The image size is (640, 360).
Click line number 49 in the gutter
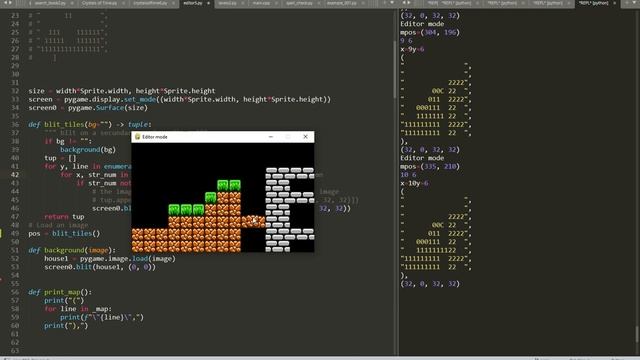pyautogui.click(x=15, y=233)
